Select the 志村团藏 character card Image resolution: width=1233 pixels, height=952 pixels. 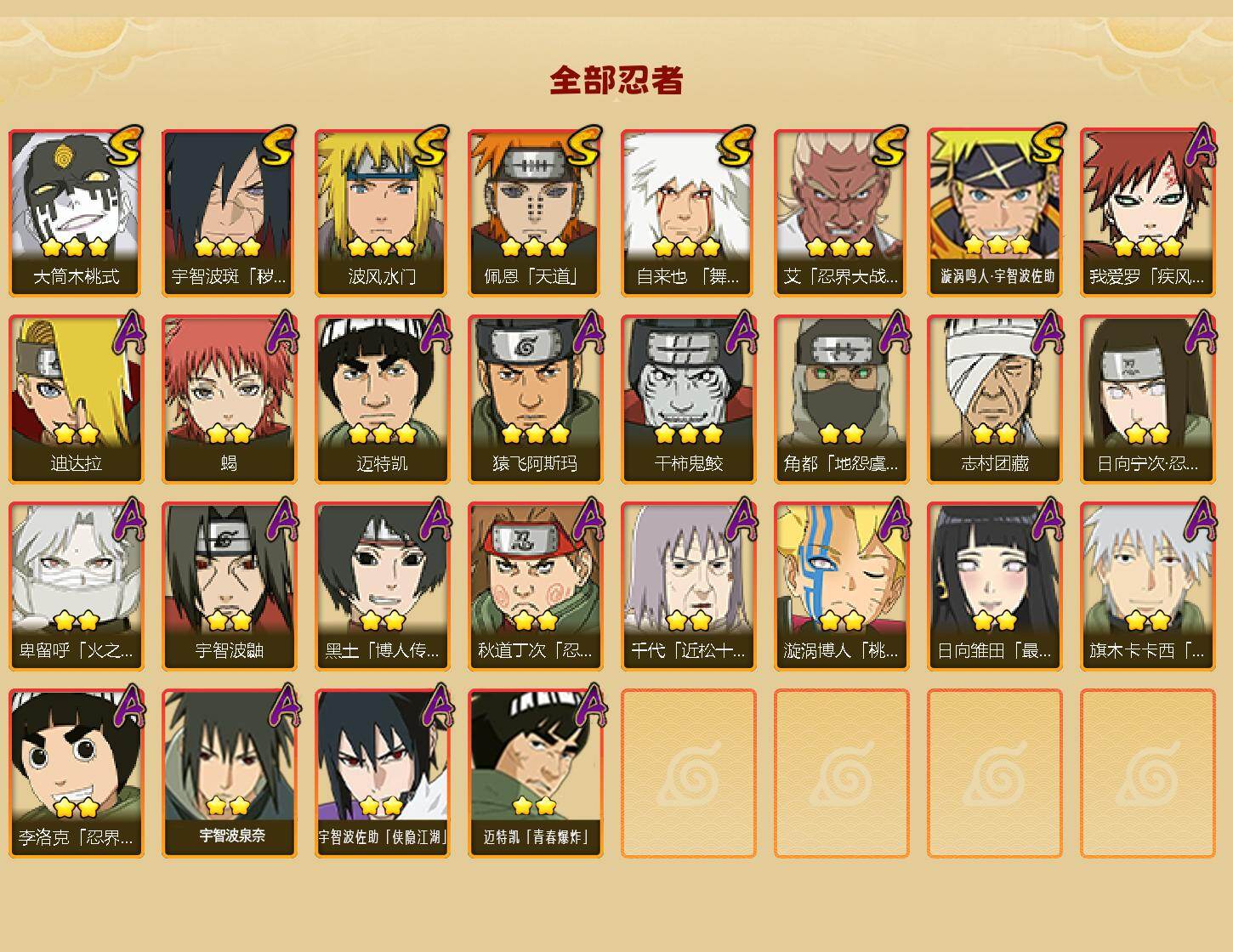pyautogui.click(x=995, y=399)
